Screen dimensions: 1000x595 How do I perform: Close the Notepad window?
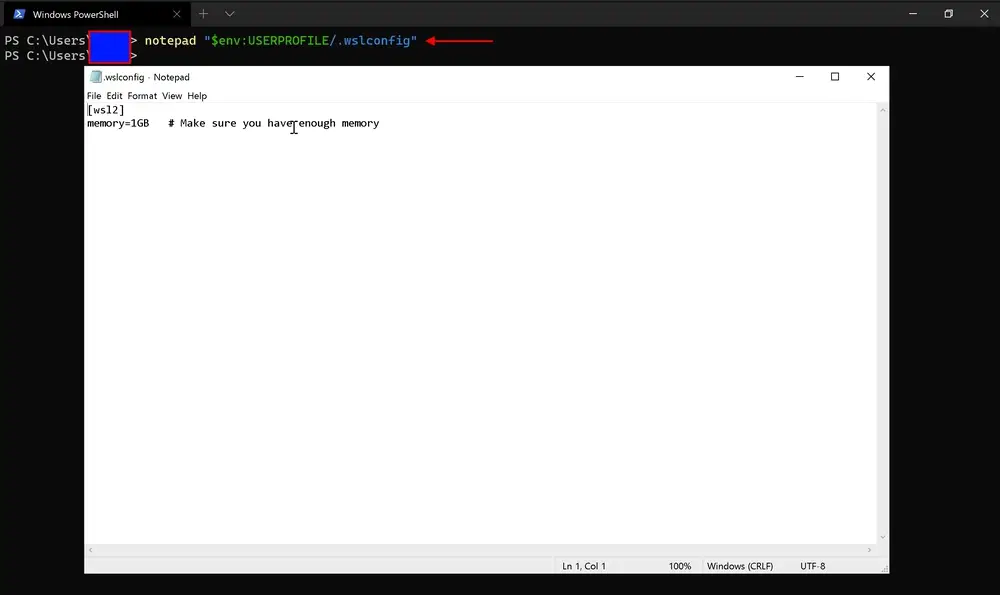871,77
